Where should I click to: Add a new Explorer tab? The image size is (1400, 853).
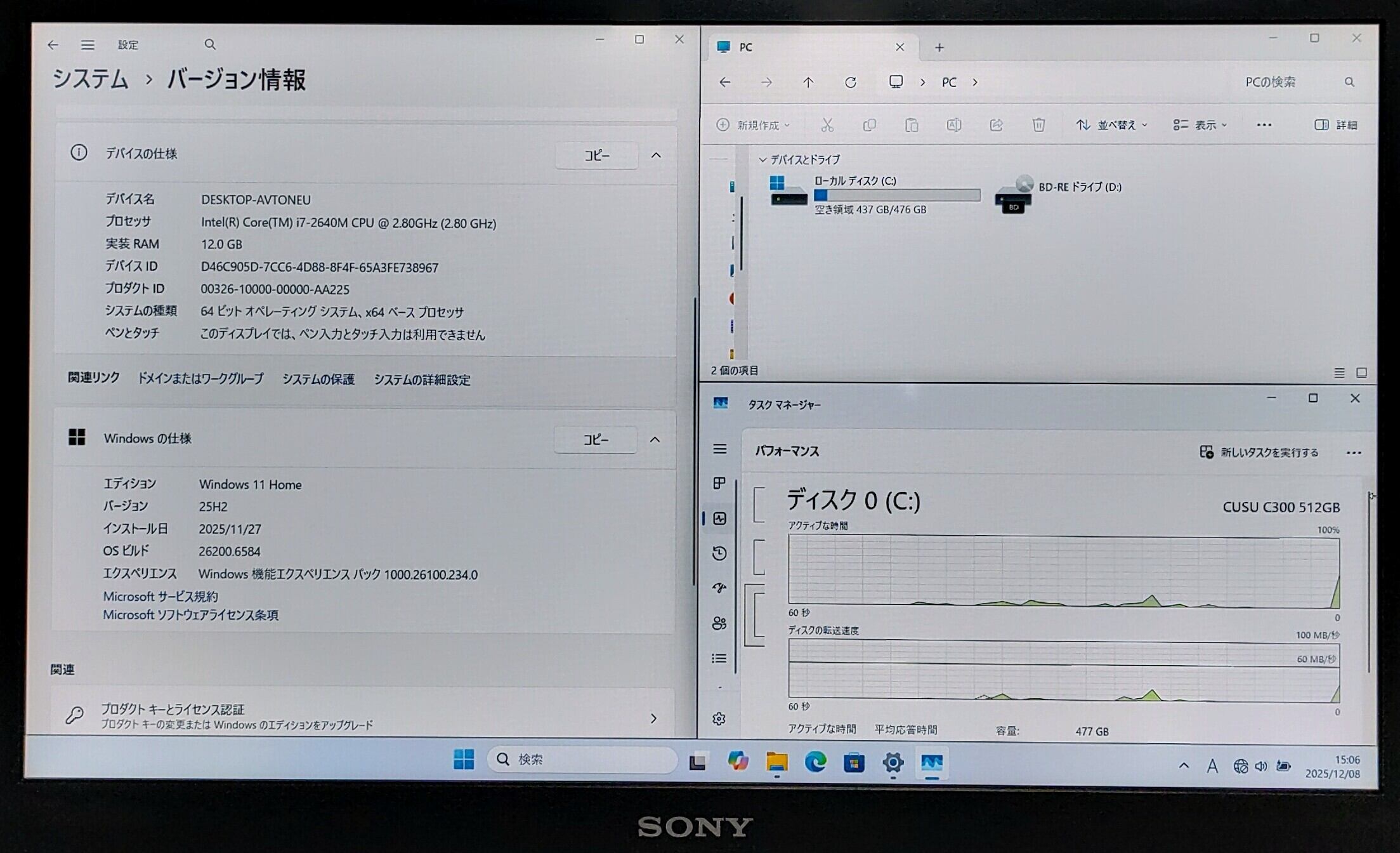(x=939, y=48)
